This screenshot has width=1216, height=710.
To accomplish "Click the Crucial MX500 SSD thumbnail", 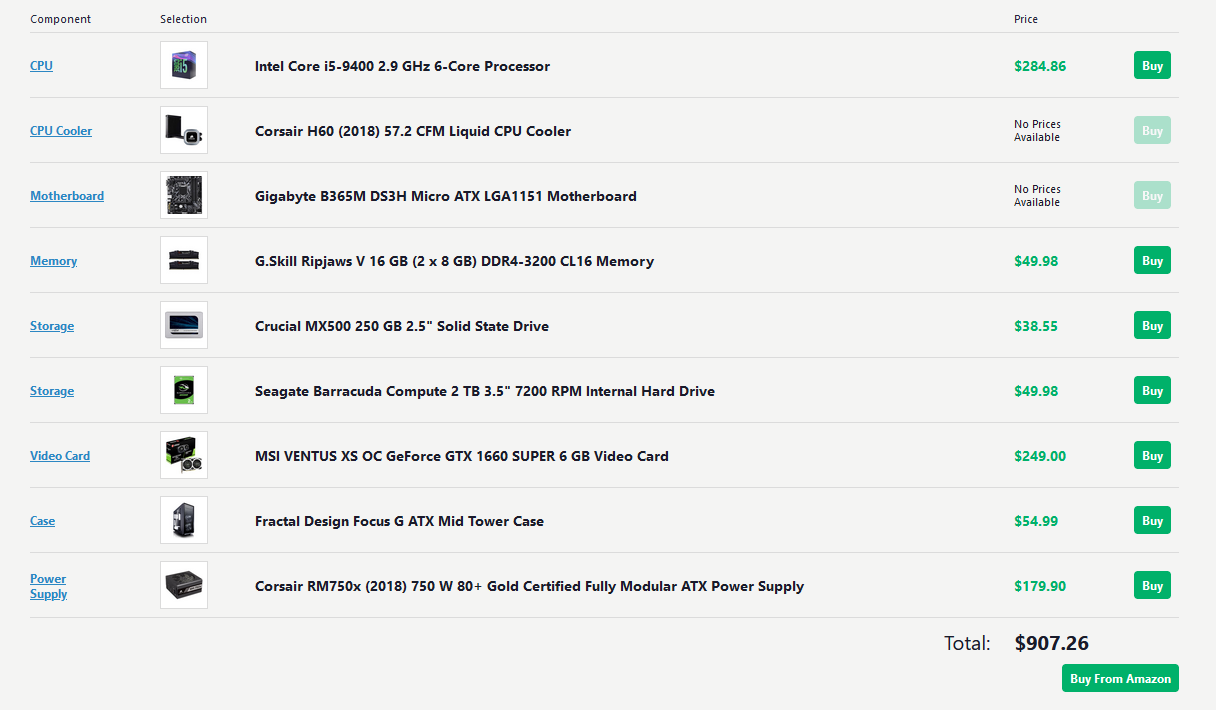I will pos(184,326).
